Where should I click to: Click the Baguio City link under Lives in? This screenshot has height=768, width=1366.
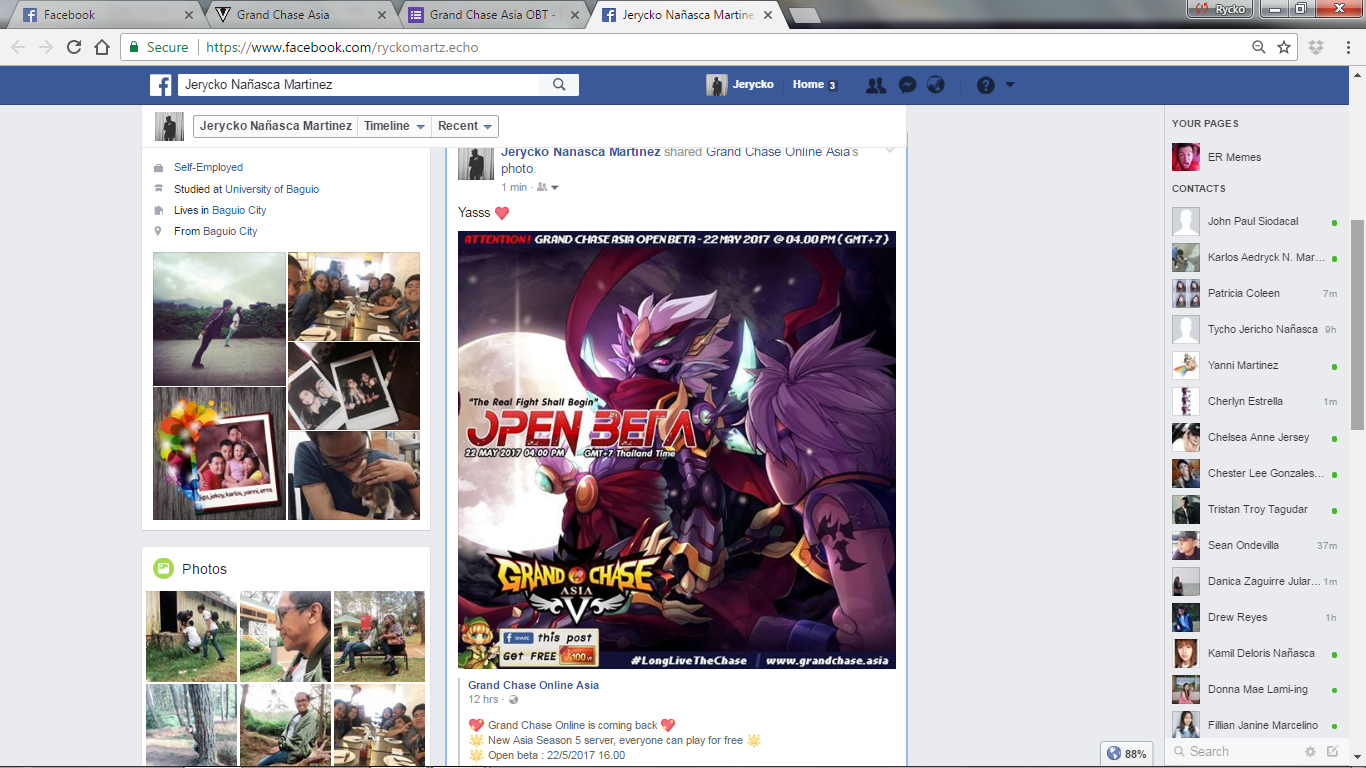coord(239,210)
